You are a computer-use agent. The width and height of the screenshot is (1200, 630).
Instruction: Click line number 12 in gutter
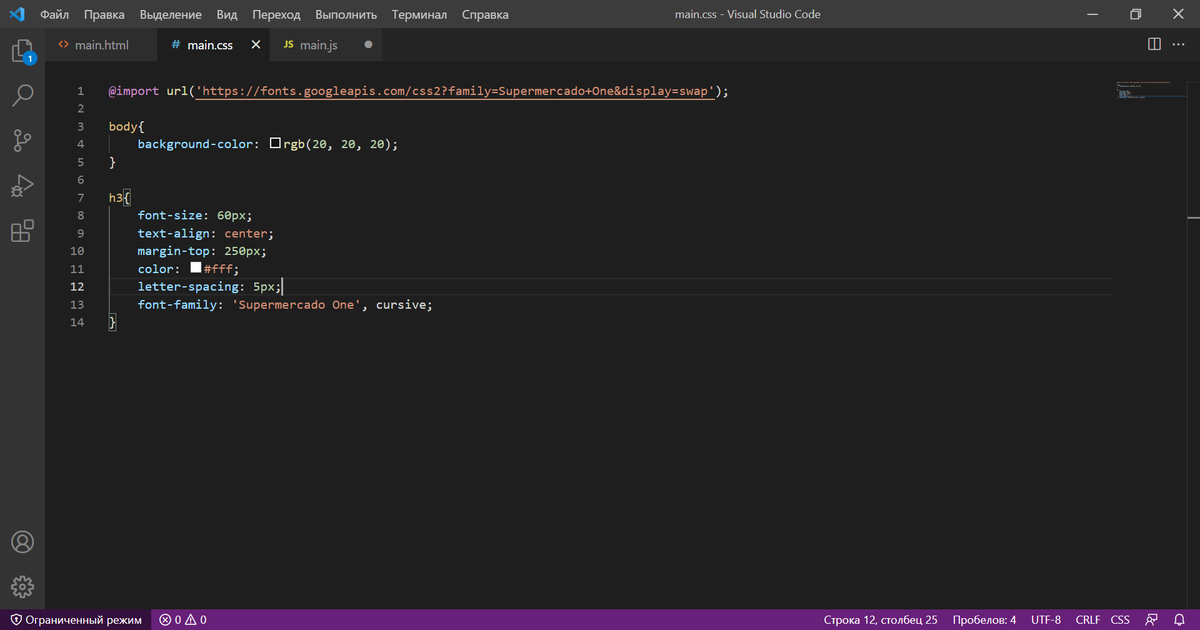point(78,287)
